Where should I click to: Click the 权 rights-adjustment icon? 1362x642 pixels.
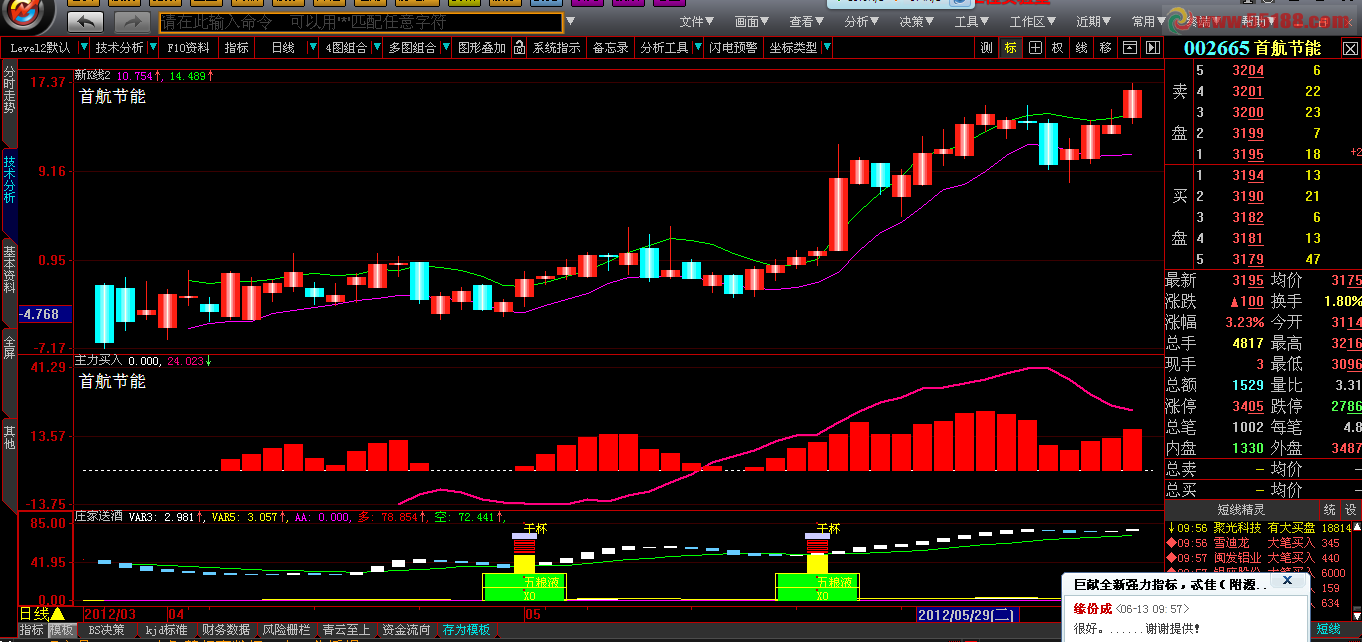click(x=1057, y=47)
